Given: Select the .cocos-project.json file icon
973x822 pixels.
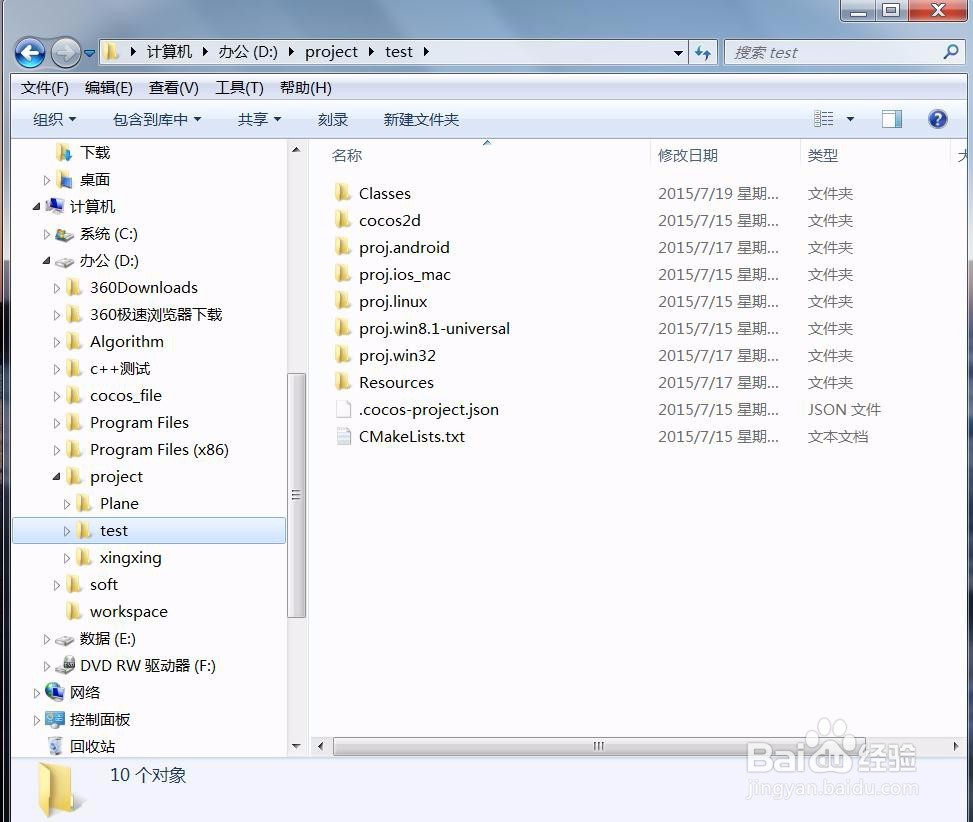Looking at the screenshot, I should (x=343, y=409).
